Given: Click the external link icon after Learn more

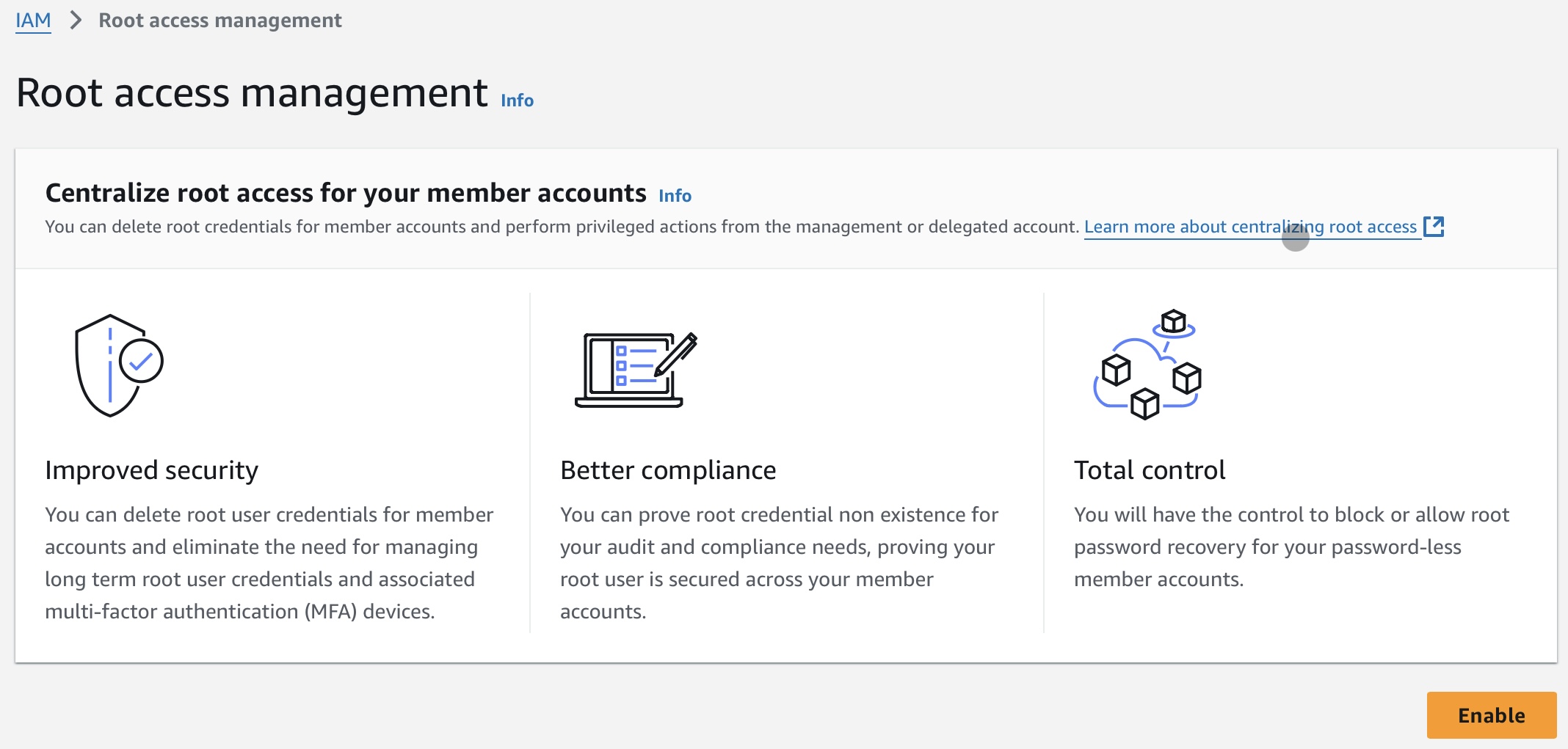Looking at the screenshot, I should [1433, 227].
